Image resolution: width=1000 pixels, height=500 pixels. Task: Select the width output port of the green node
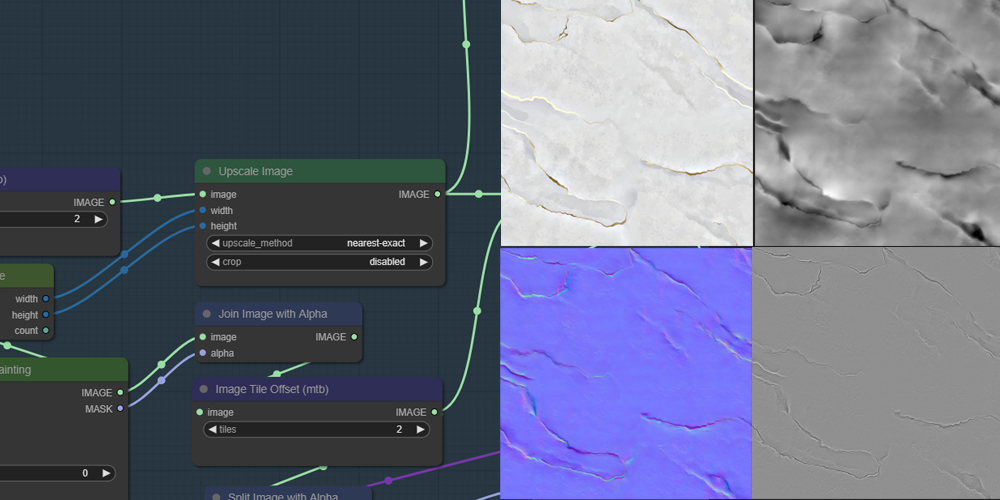45,298
